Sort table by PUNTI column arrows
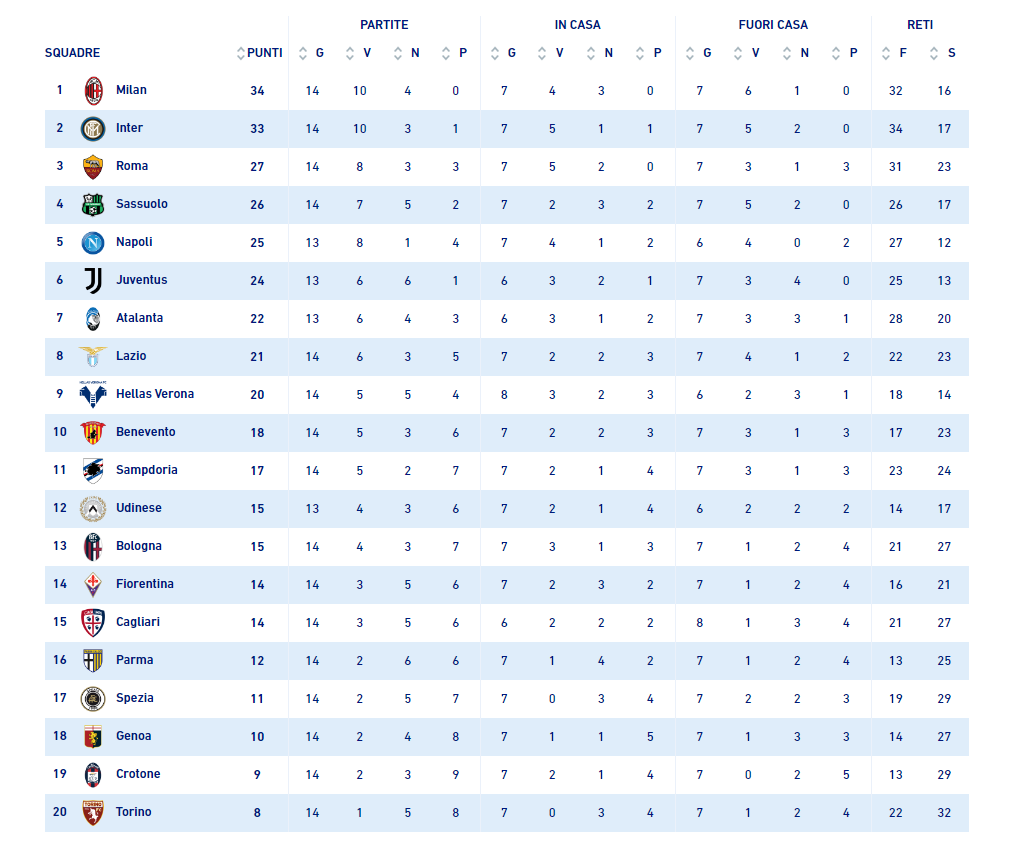Screen dimensions: 1009x856 (241, 53)
